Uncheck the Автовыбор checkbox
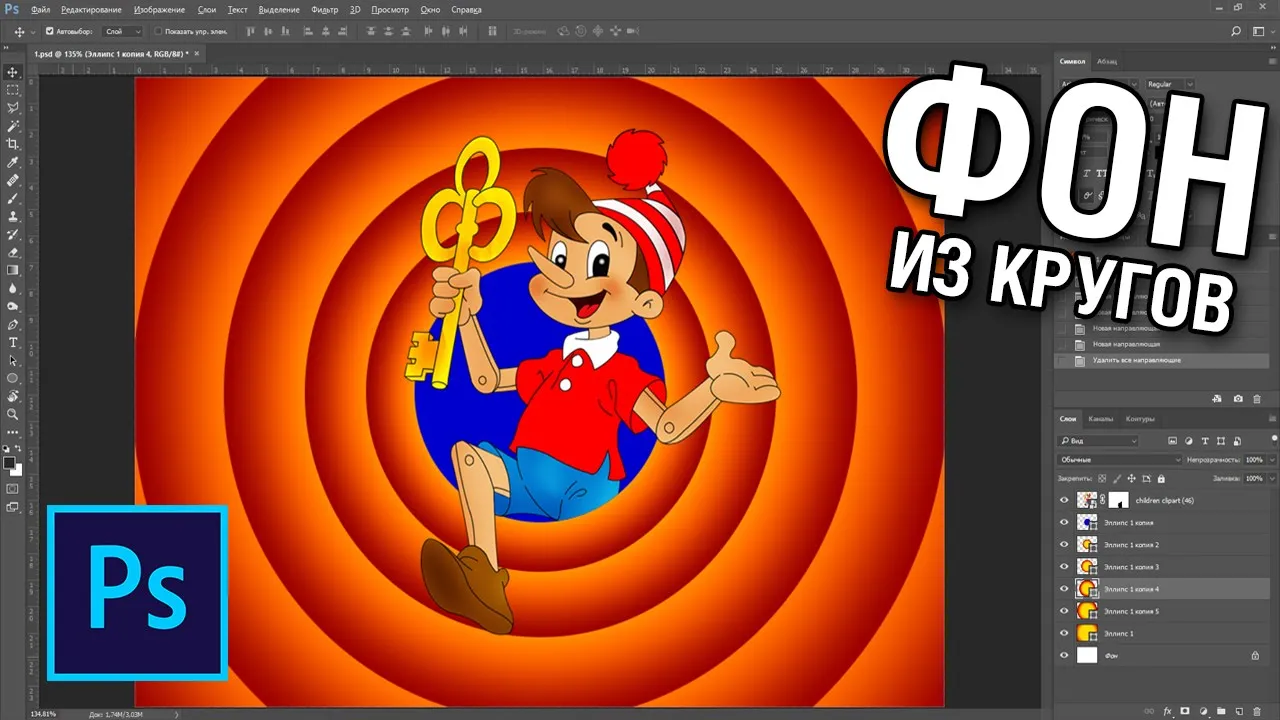 pyautogui.click(x=50, y=31)
